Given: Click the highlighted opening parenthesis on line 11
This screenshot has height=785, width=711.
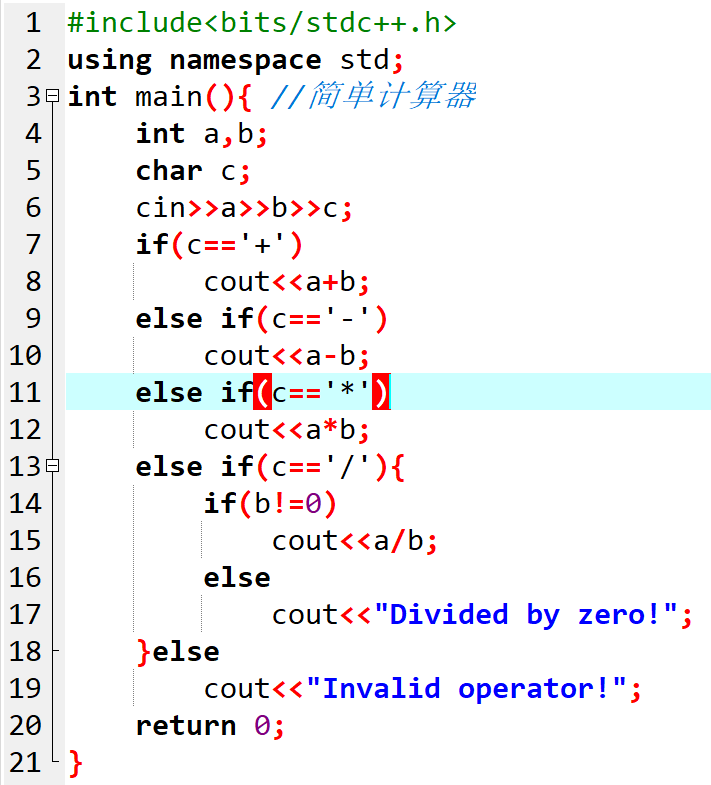Looking at the screenshot, I should click(x=262, y=393).
